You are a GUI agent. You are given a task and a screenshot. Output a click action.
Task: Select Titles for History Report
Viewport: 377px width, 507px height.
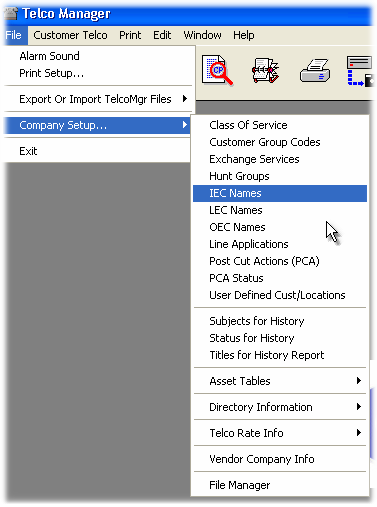coord(280,355)
